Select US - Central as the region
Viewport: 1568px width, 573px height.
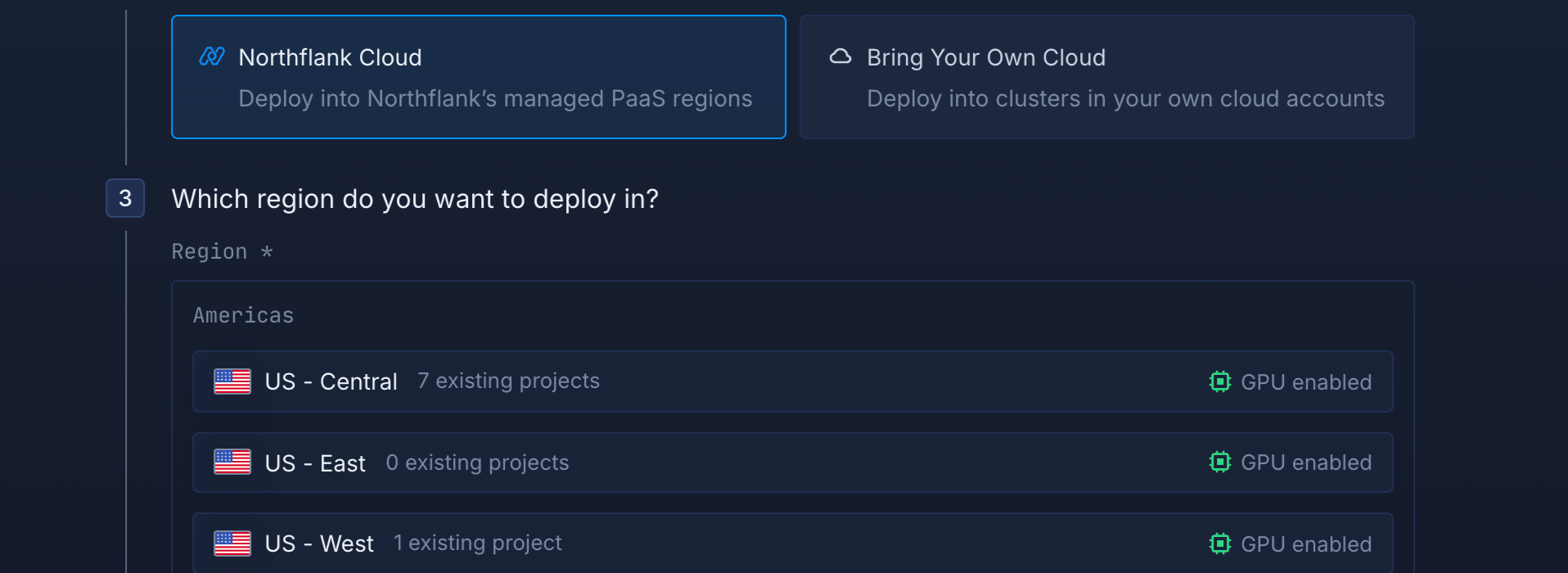(792, 381)
